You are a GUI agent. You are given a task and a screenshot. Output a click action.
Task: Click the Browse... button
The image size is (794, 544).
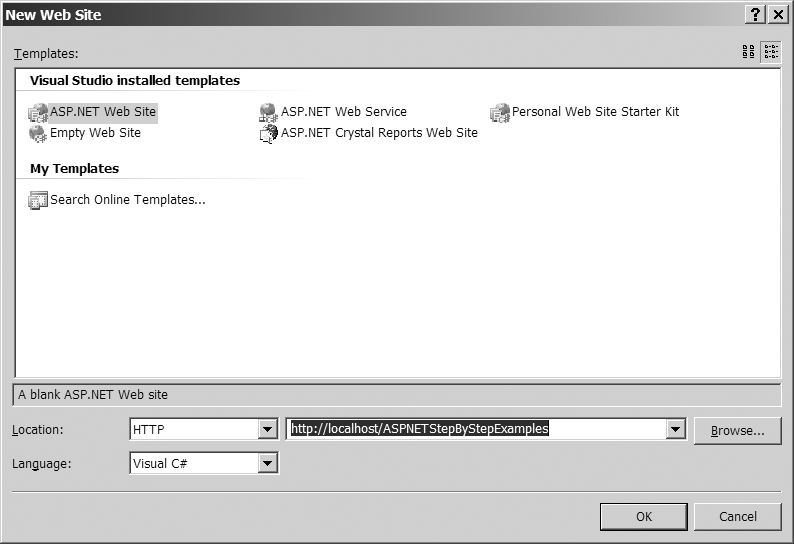coord(737,431)
